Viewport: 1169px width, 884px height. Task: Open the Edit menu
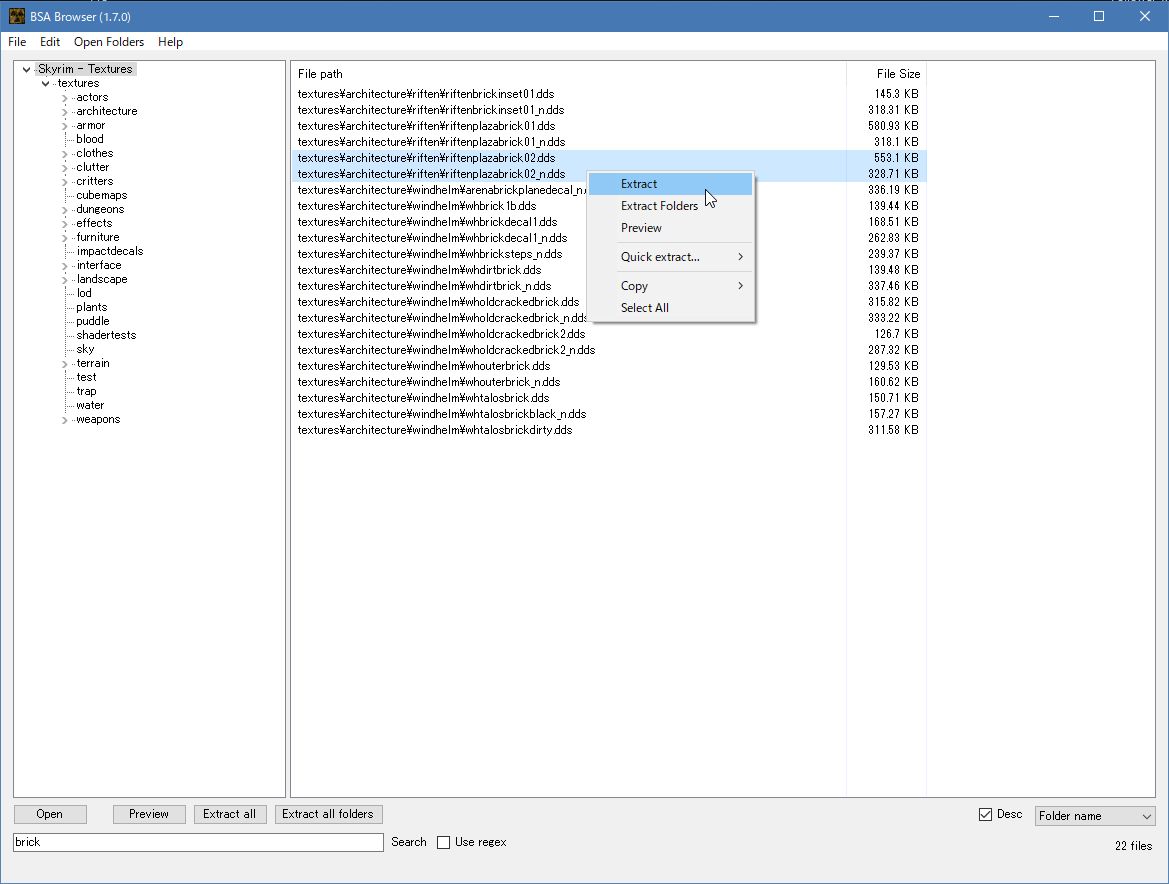point(50,42)
